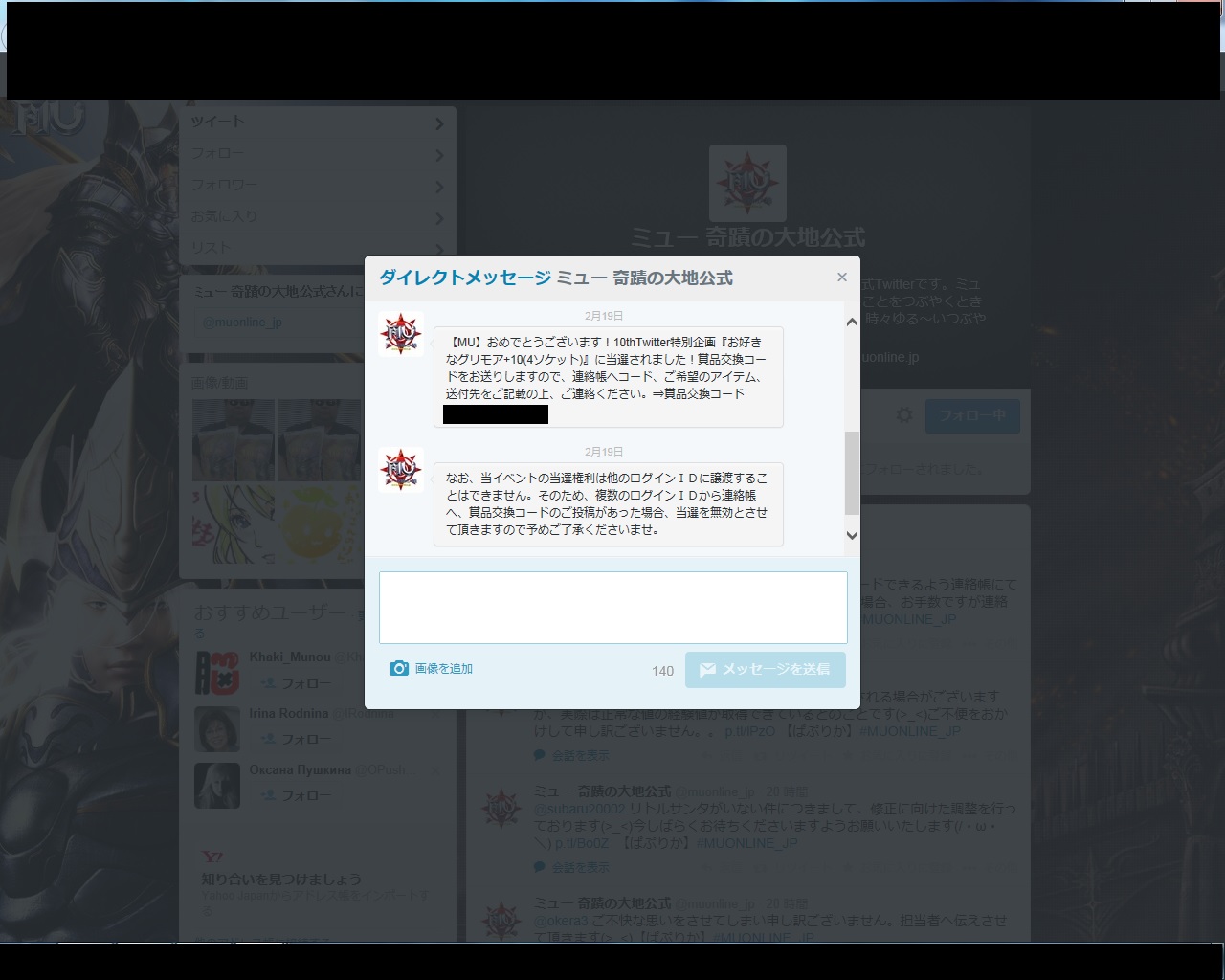Click the p.tl/Bo0Z short link
Screen dimensions: 1225x980
pyautogui.click(x=582, y=843)
